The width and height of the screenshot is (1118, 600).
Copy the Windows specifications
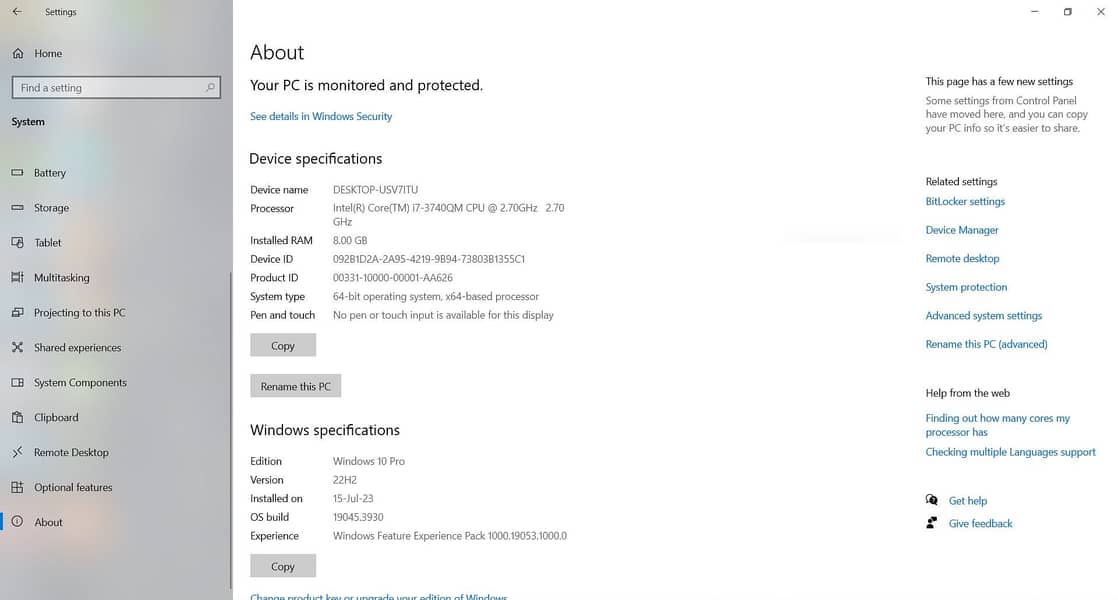283,567
